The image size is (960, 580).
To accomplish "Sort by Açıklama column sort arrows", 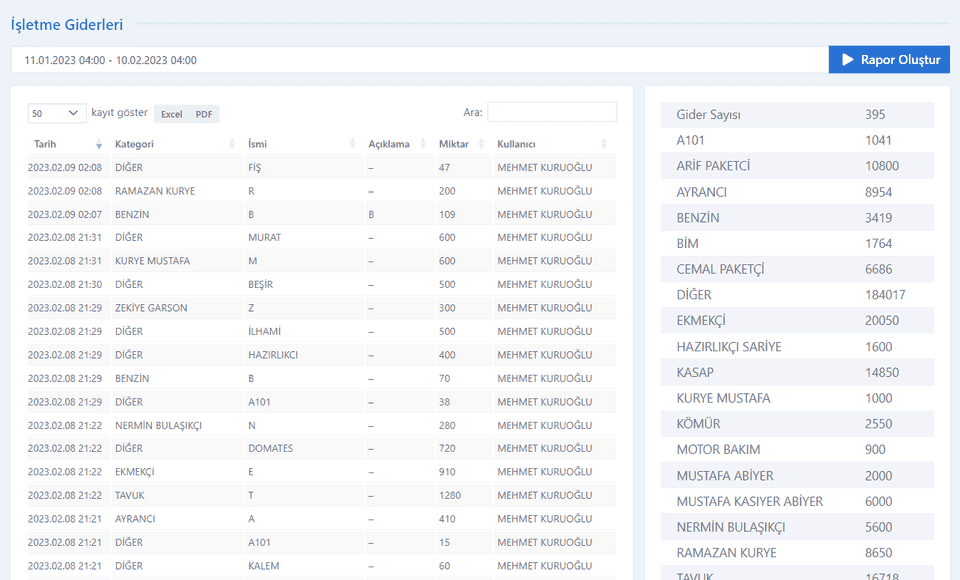I will click(x=423, y=144).
